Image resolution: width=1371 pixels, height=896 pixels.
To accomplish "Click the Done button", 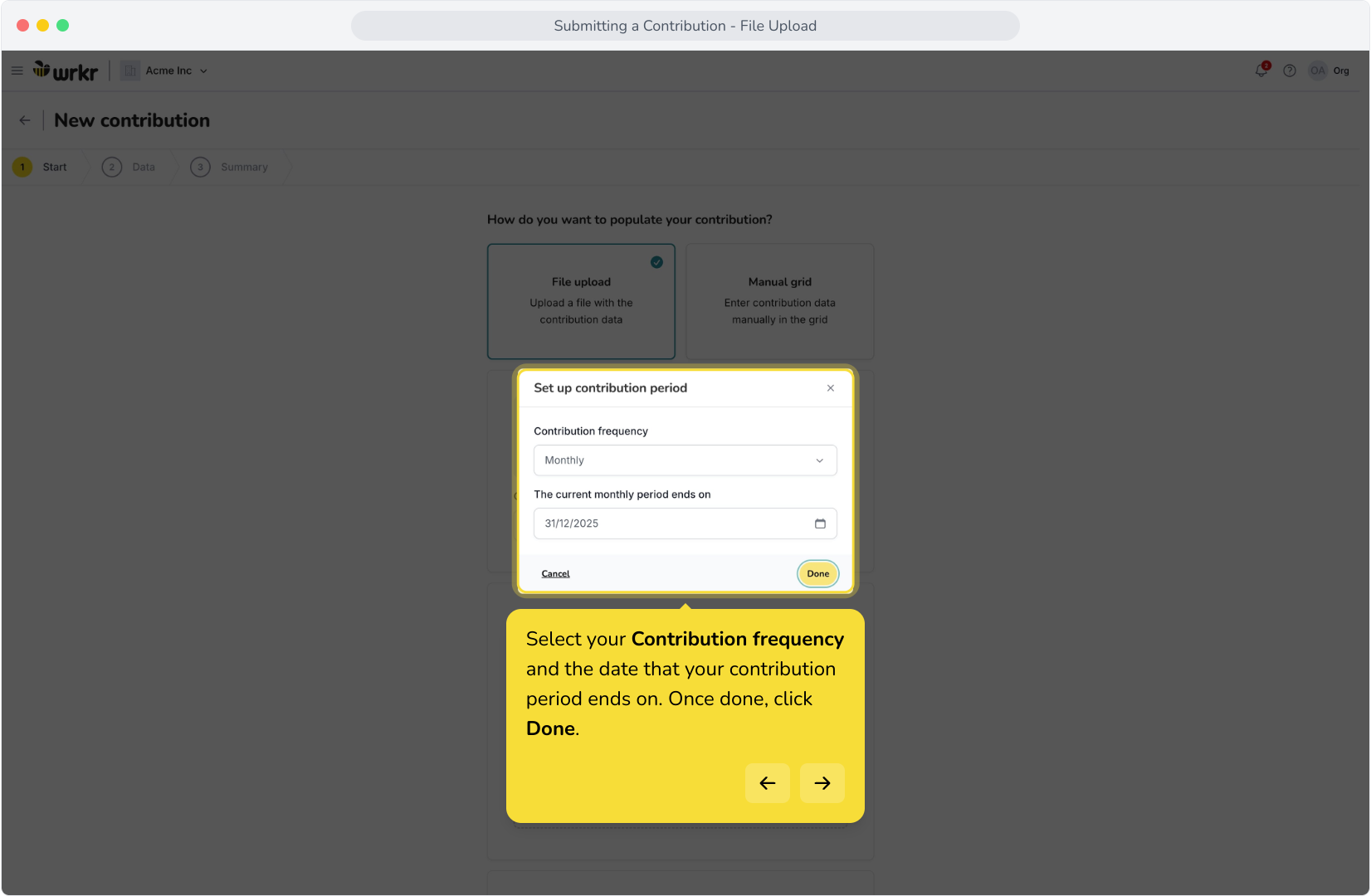I will pos(818,574).
